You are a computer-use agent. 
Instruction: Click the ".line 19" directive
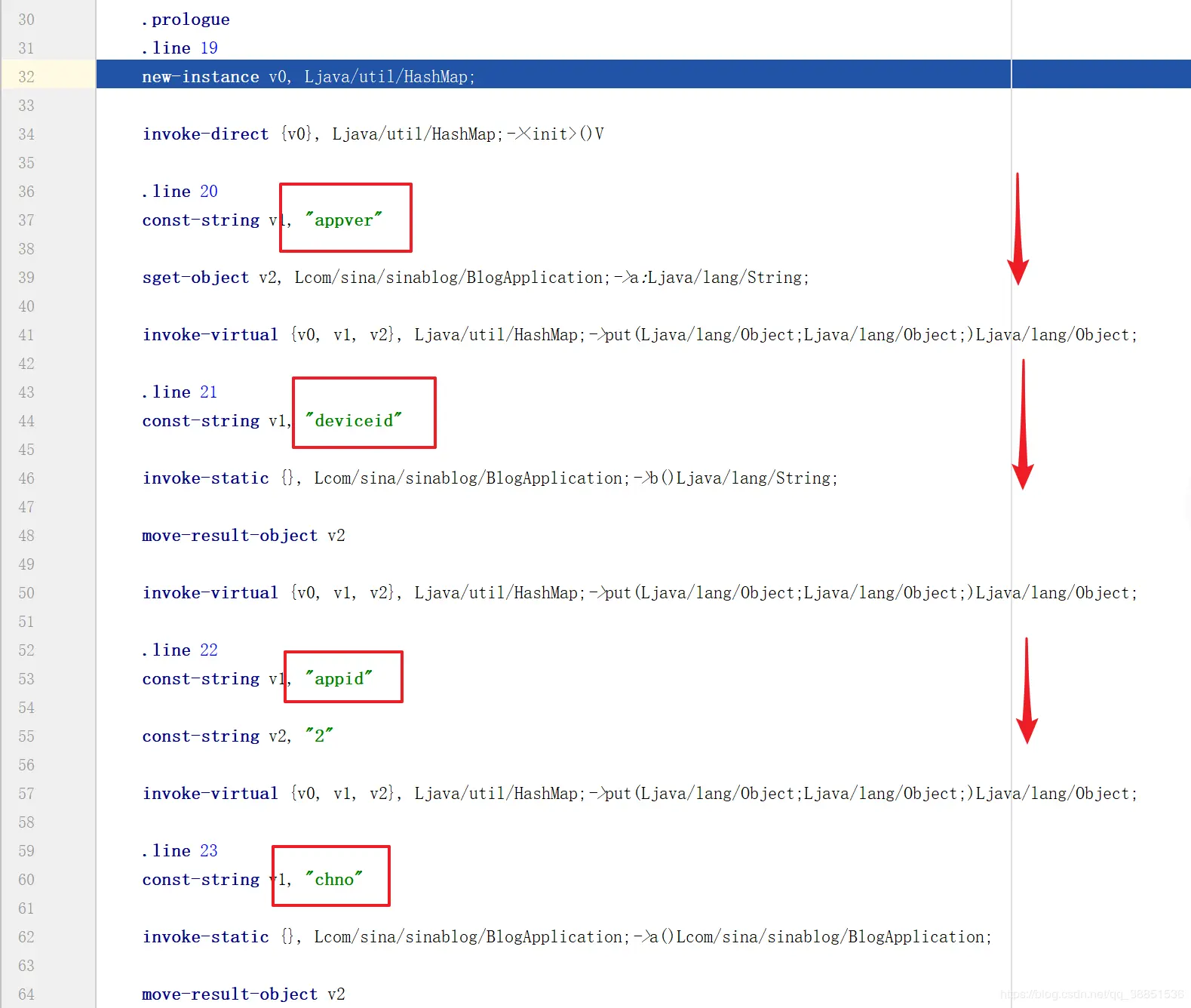click(x=180, y=48)
